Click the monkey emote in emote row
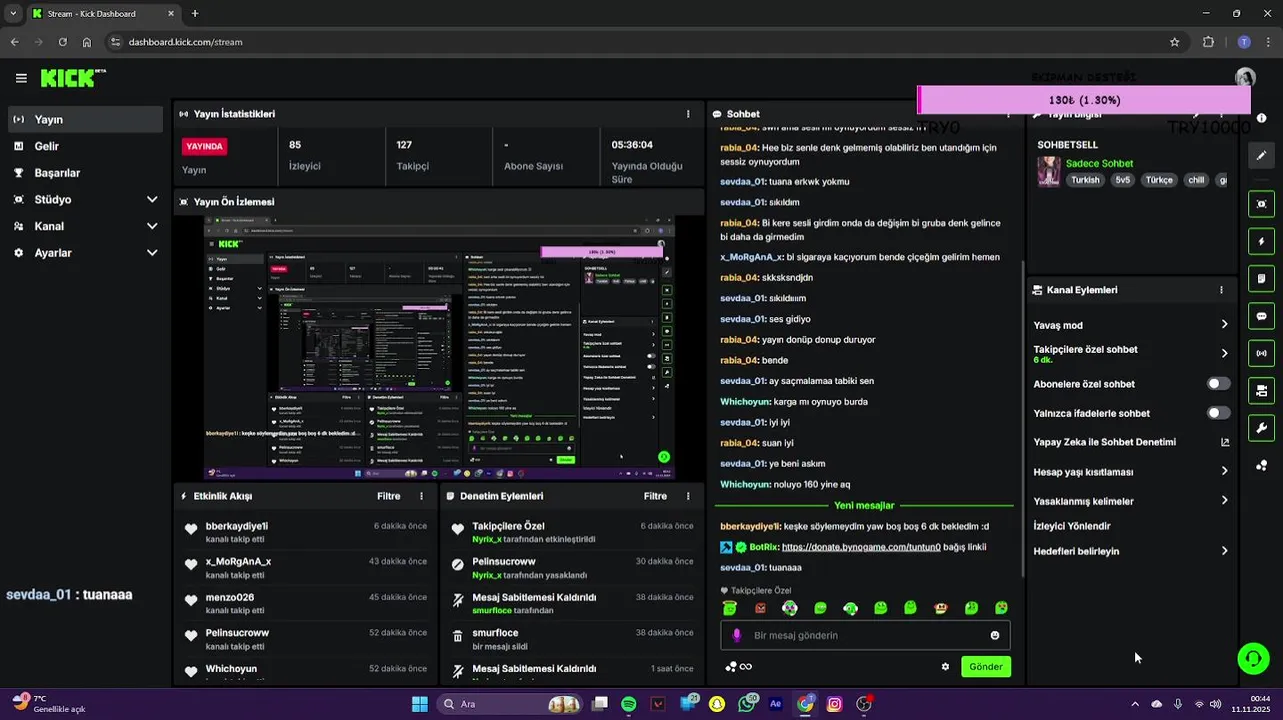Image resolution: width=1283 pixels, height=720 pixels. (x=941, y=608)
